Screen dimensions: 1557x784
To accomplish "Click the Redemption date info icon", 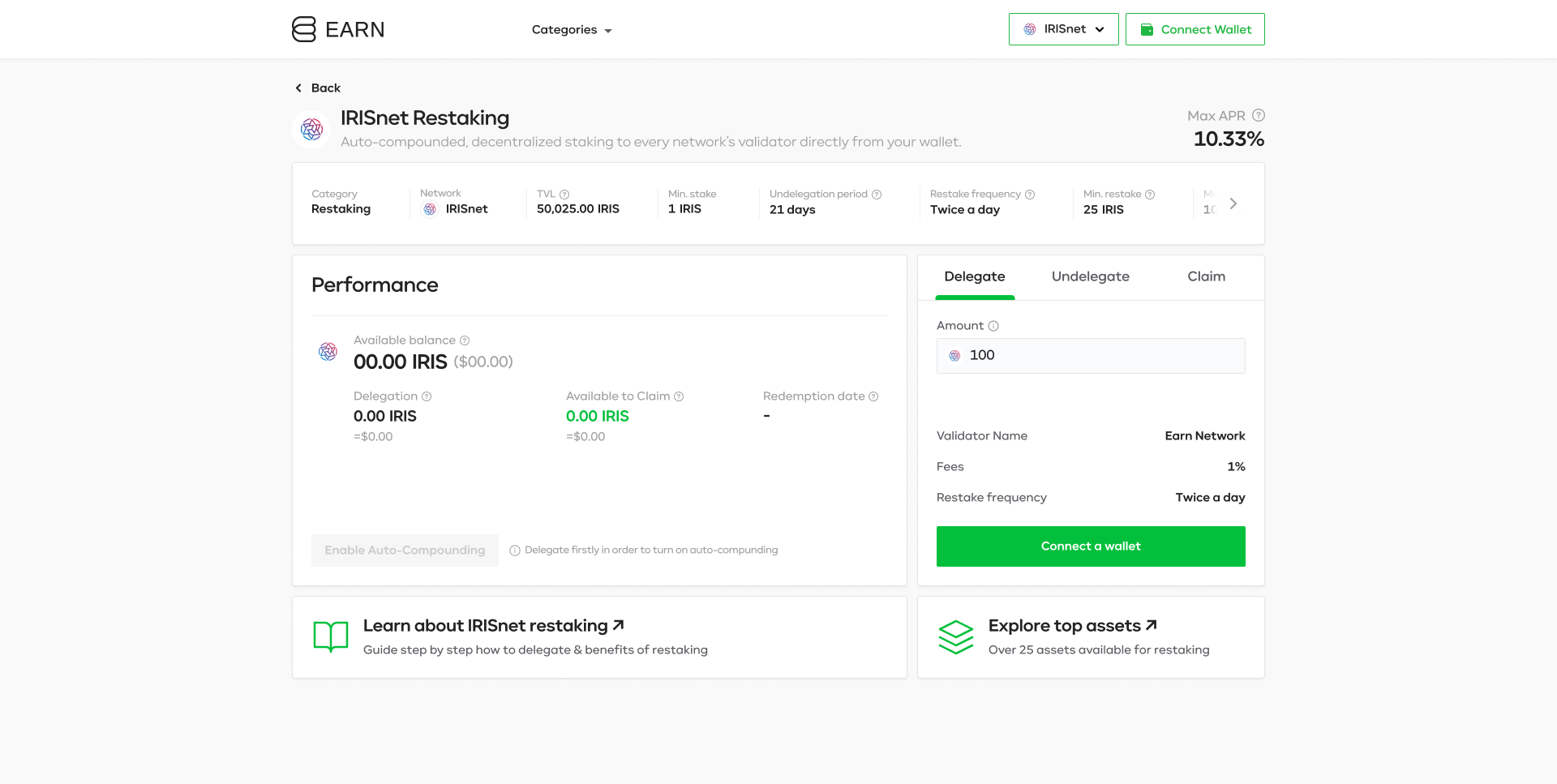I will (873, 396).
